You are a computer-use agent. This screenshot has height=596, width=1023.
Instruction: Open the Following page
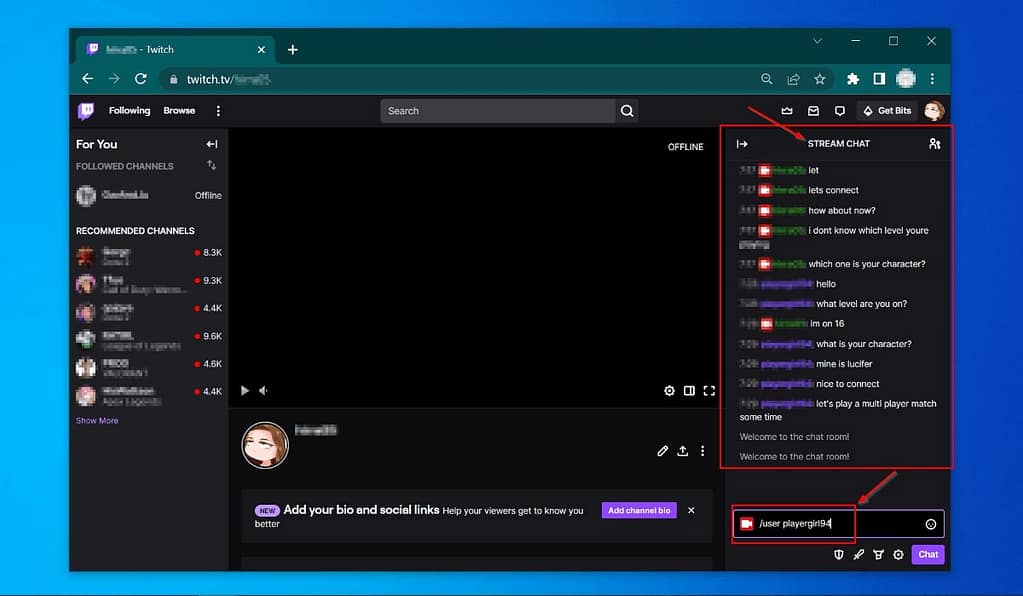point(129,111)
